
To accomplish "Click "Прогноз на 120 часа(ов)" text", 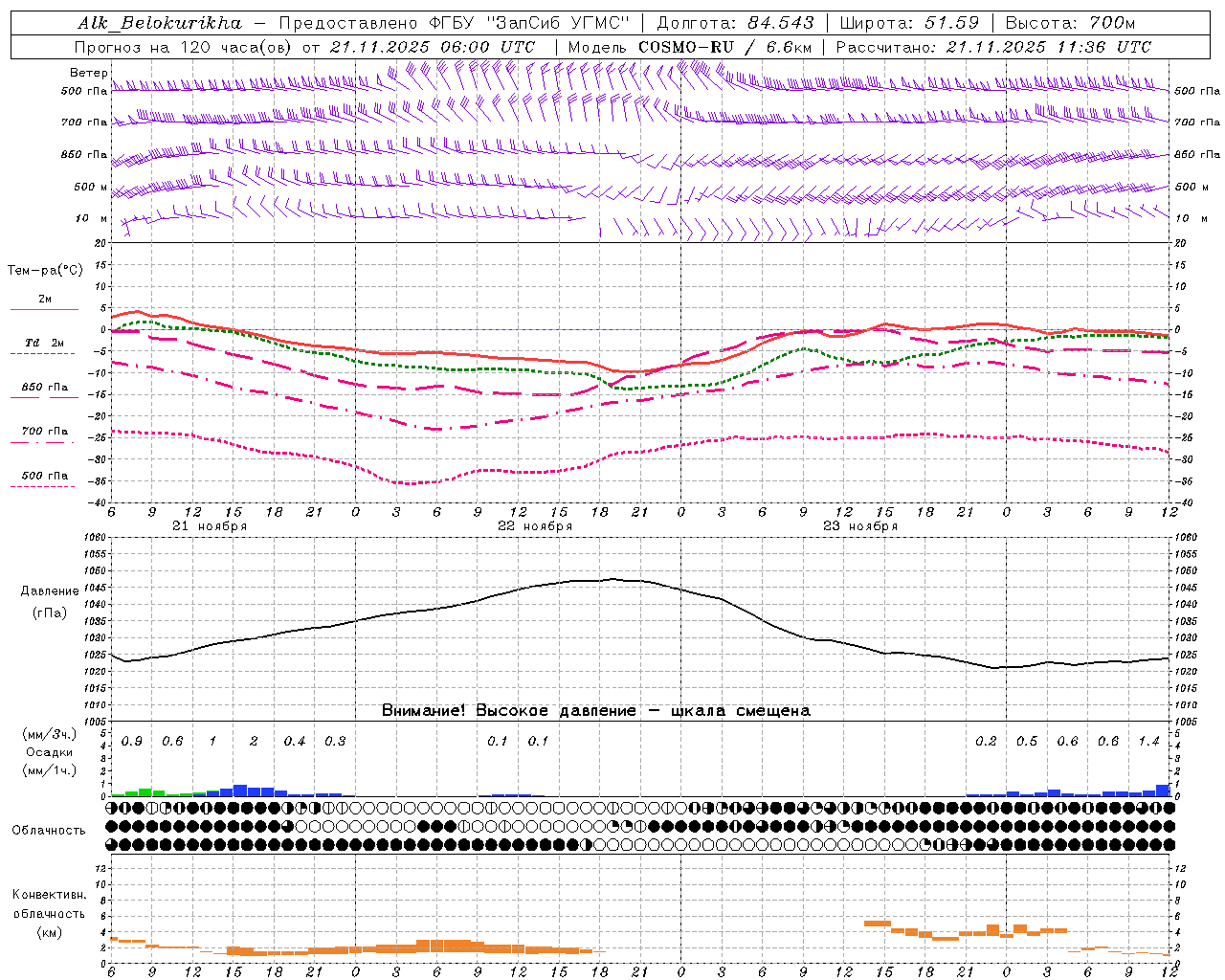I will click(185, 47).
